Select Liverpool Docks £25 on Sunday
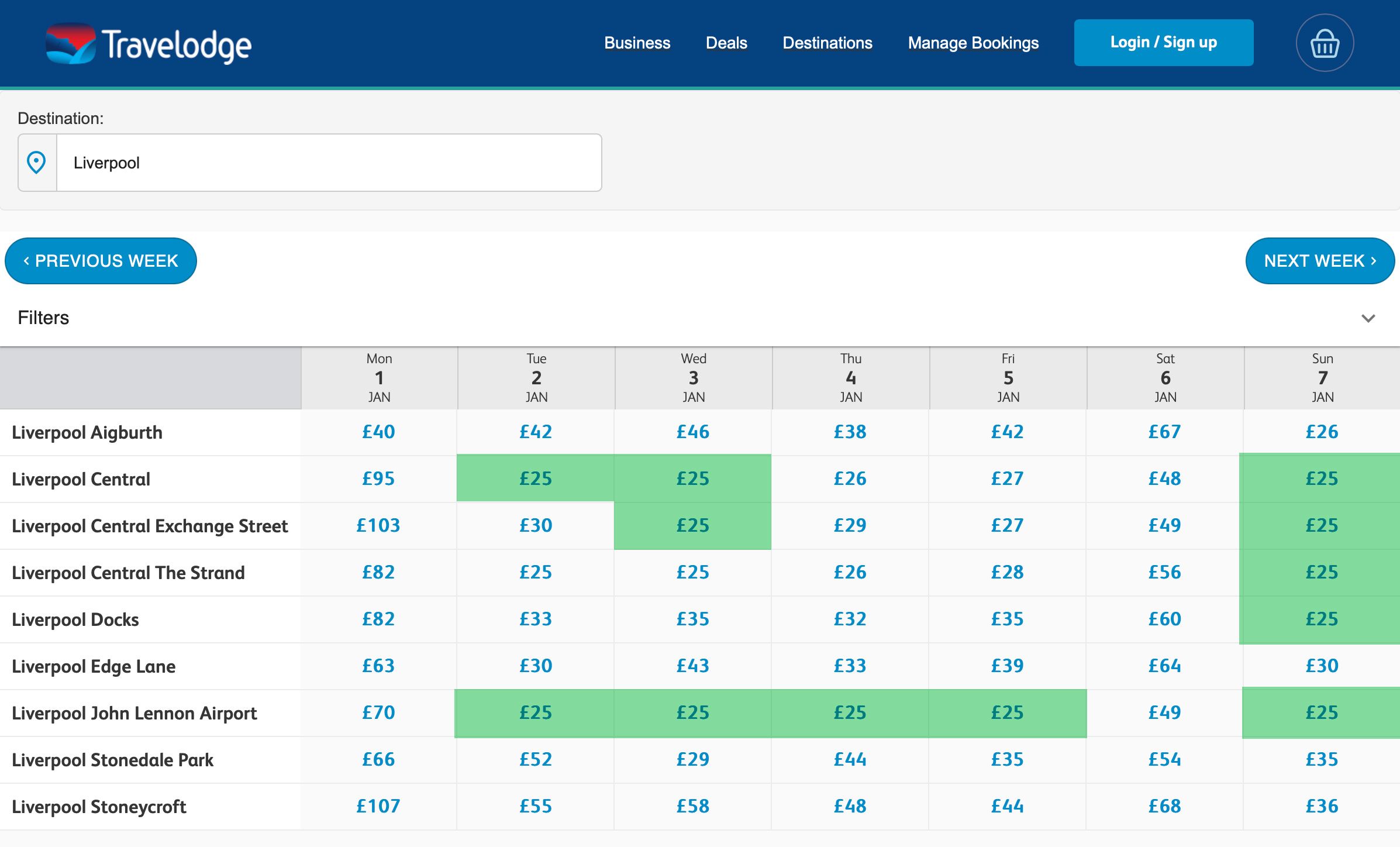Viewport: 1400px width, 847px height. pyautogui.click(x=1322, y=619)
